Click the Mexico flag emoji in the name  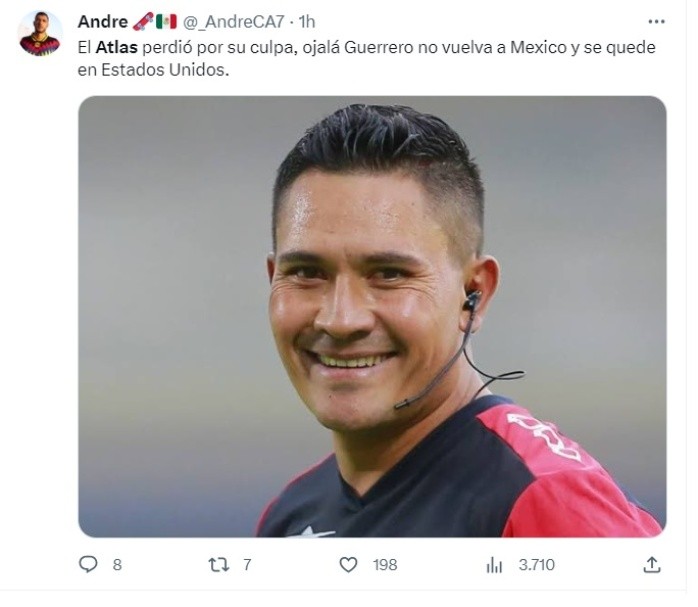coord(166,21)
